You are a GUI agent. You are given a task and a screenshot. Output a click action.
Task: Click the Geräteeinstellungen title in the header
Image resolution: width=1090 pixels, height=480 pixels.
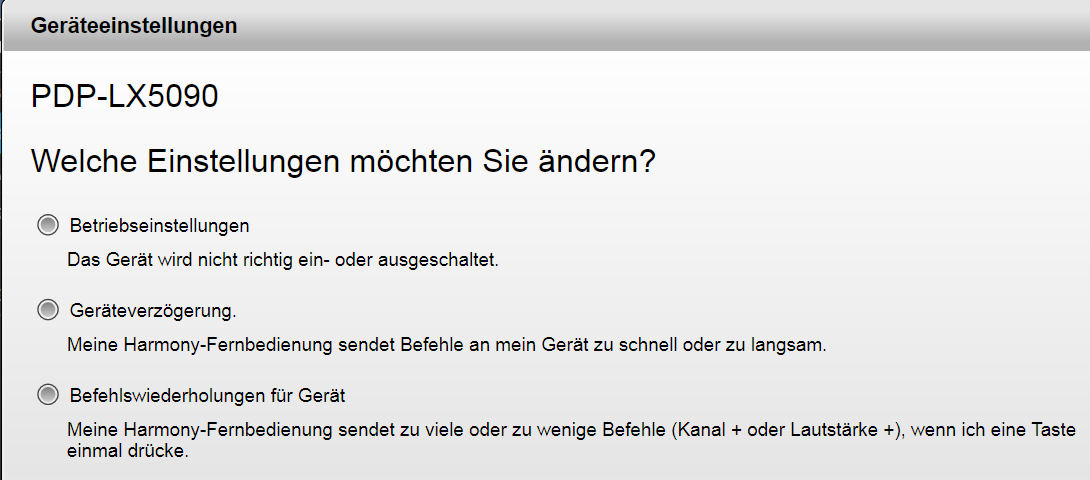(x=134, y=26)
